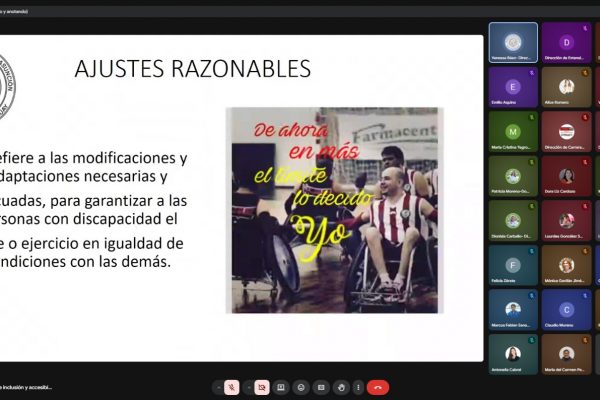Open audio settings arrow beside microphone
The height and width of the screenshot is (400, 600).
(219, 387)
